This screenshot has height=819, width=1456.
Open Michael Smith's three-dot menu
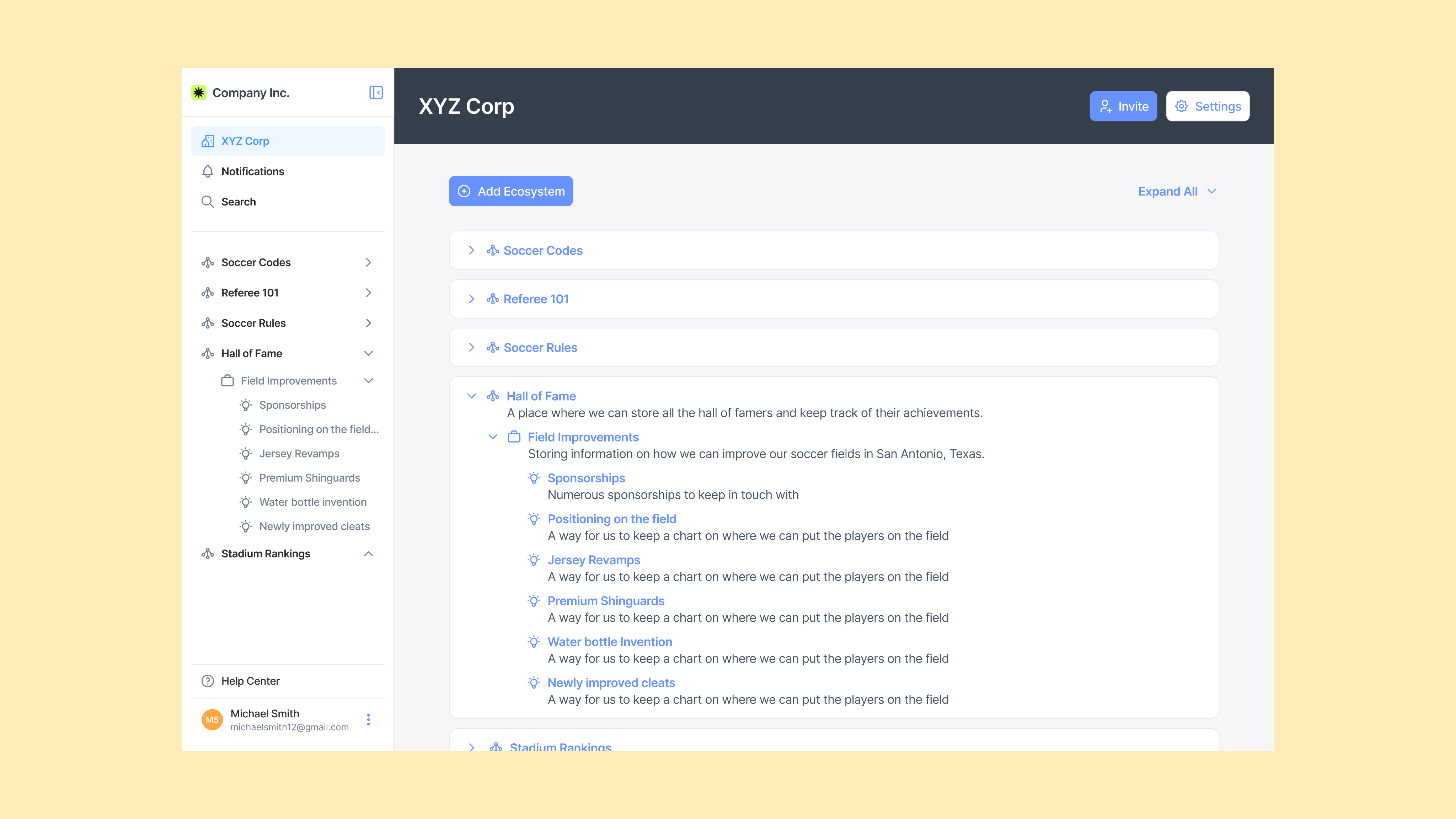pos(369,719)
